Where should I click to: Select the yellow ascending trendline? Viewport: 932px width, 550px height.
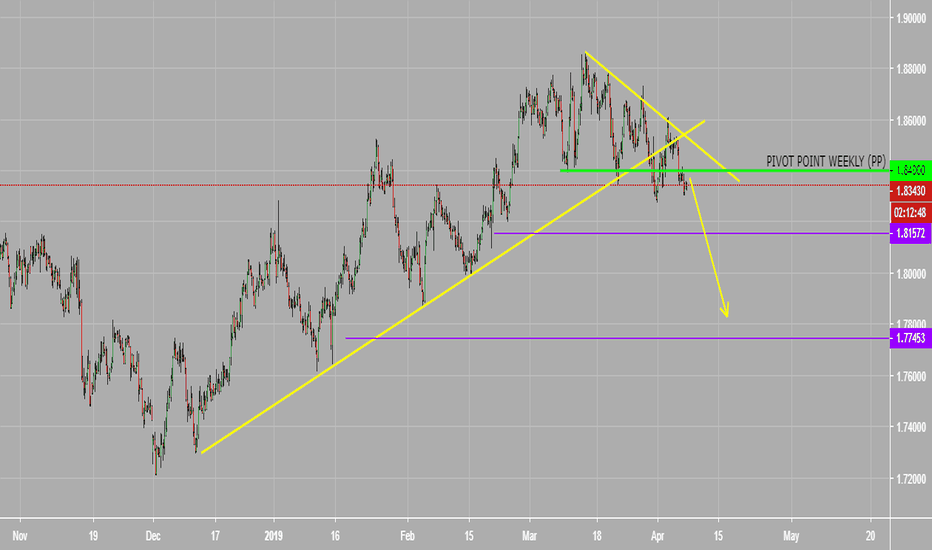(453, 287)
